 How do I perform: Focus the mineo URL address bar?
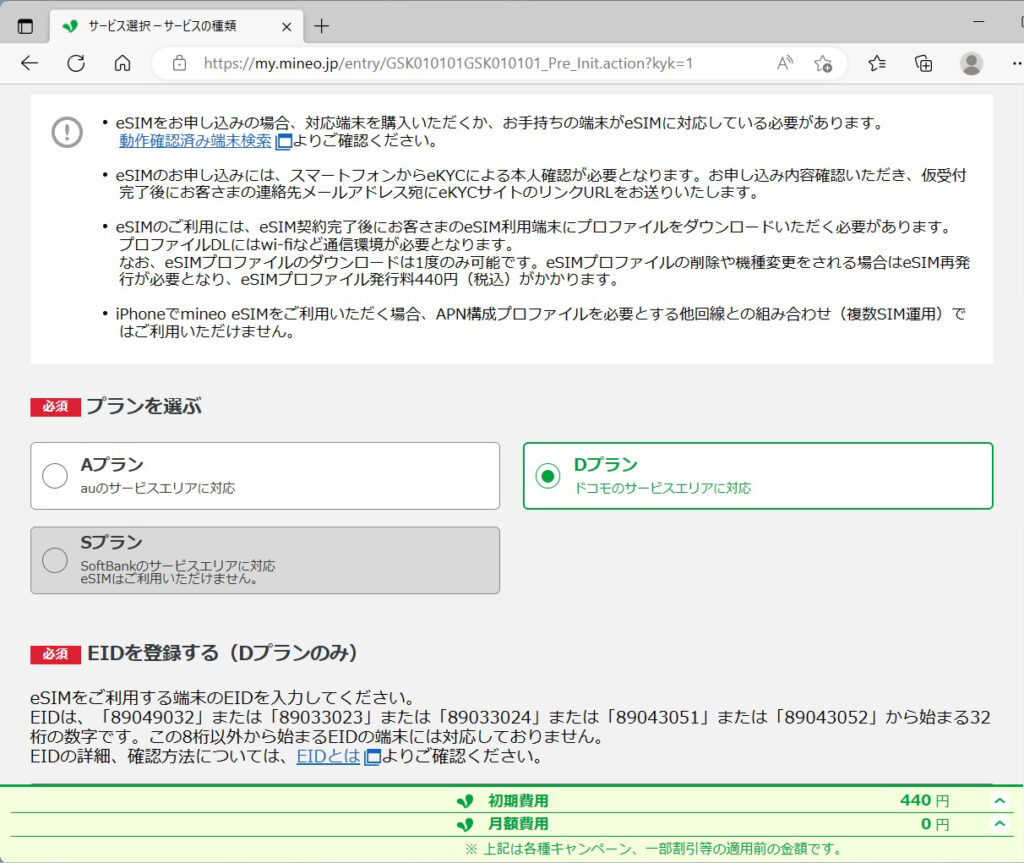pos(447,63)
